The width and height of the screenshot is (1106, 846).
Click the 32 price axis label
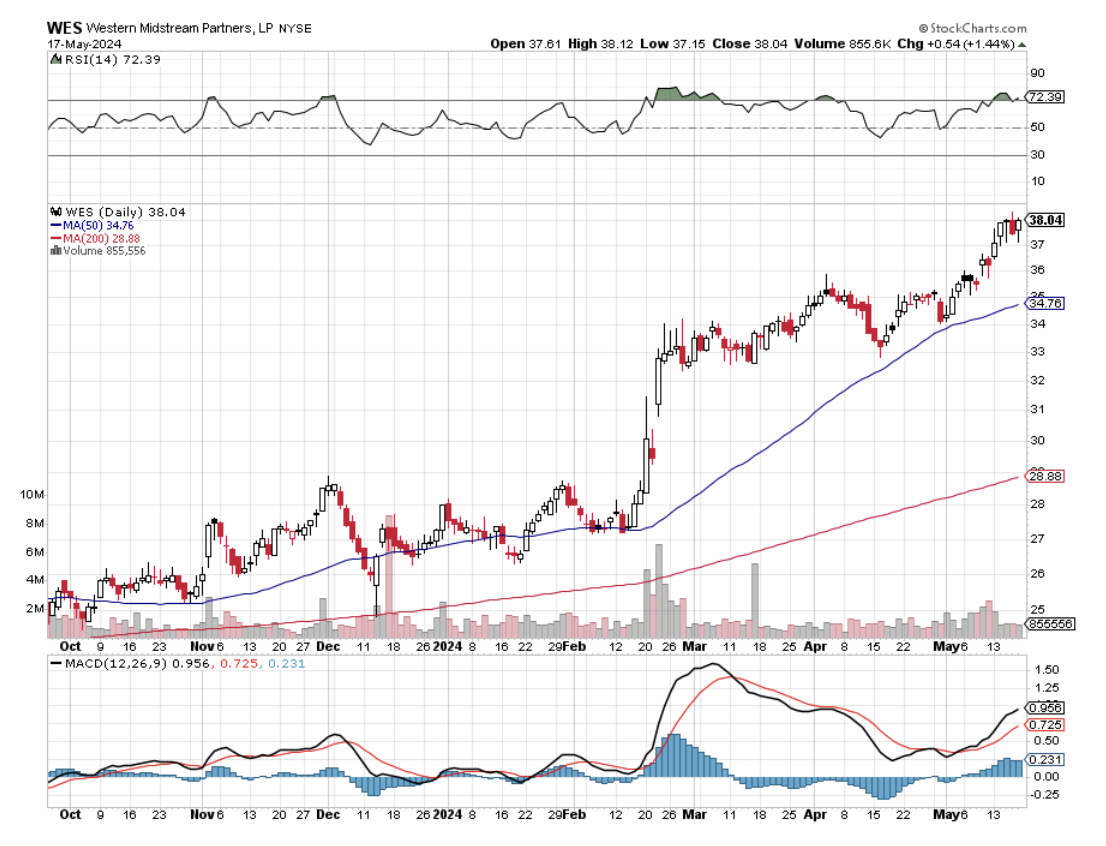1038,380
